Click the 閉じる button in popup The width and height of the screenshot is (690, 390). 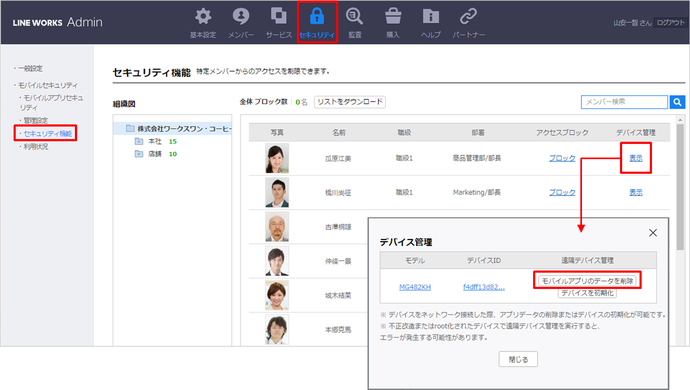[518, 359]
